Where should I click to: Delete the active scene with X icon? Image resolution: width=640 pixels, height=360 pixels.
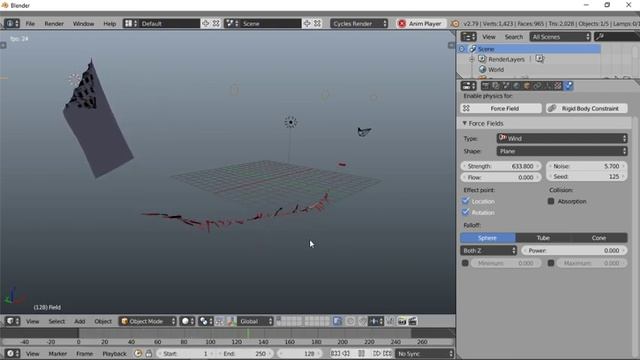coord(317,23)
